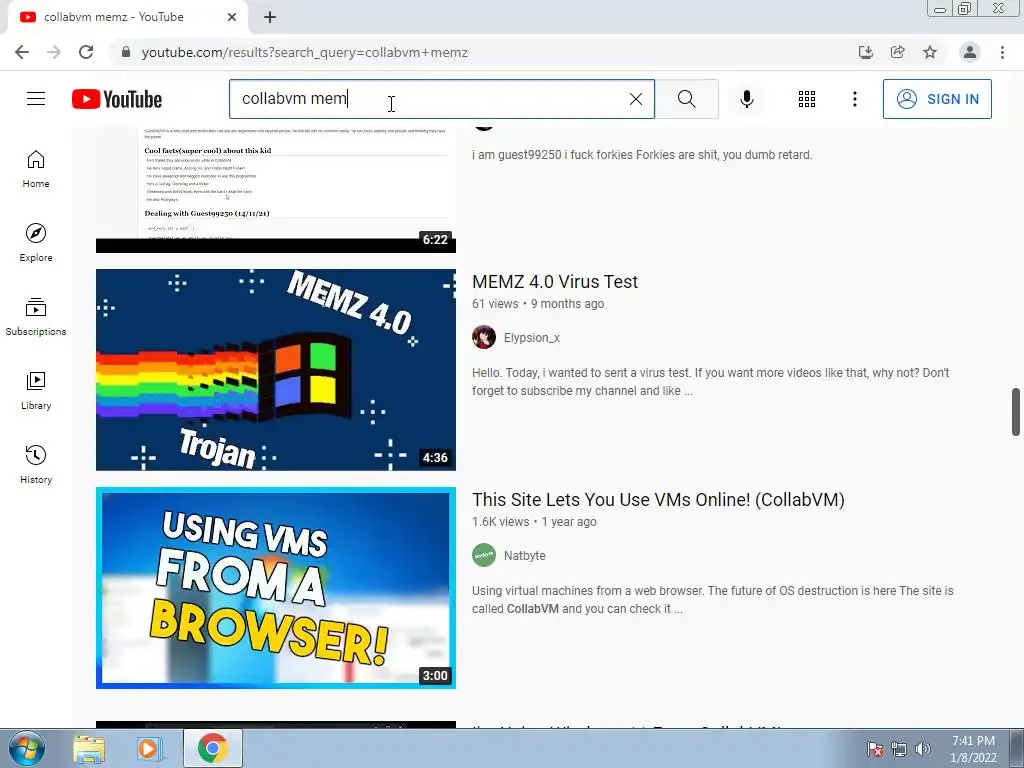Open the Windows Start menu
Viewport: 1024px width, 768px height.
click(25, 748)
